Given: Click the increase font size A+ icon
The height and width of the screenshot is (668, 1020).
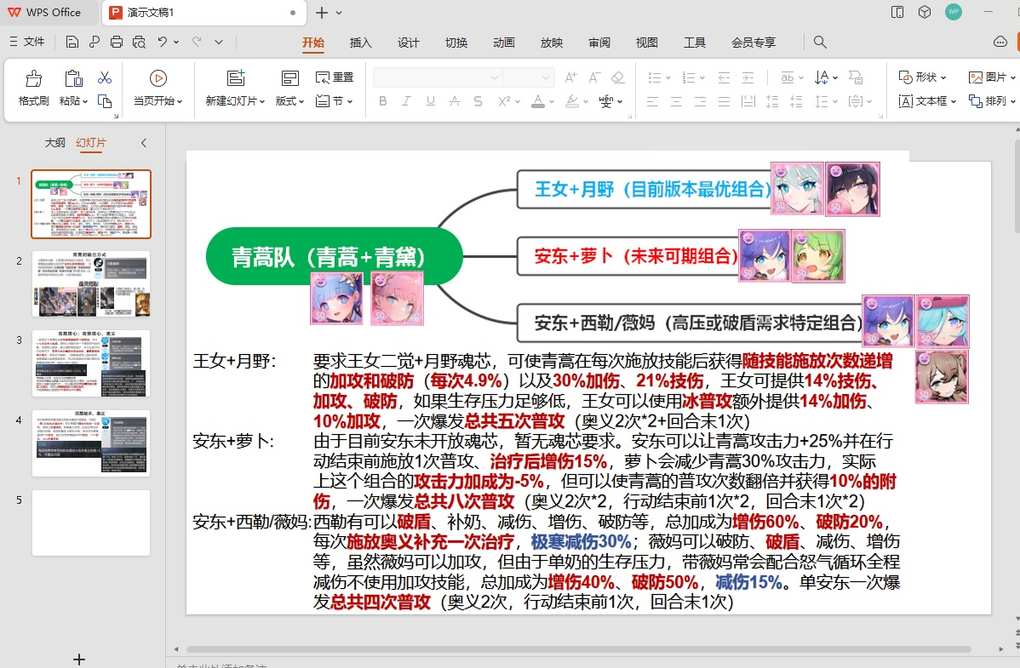Looking at the screenshot, I should pos(570,77).
